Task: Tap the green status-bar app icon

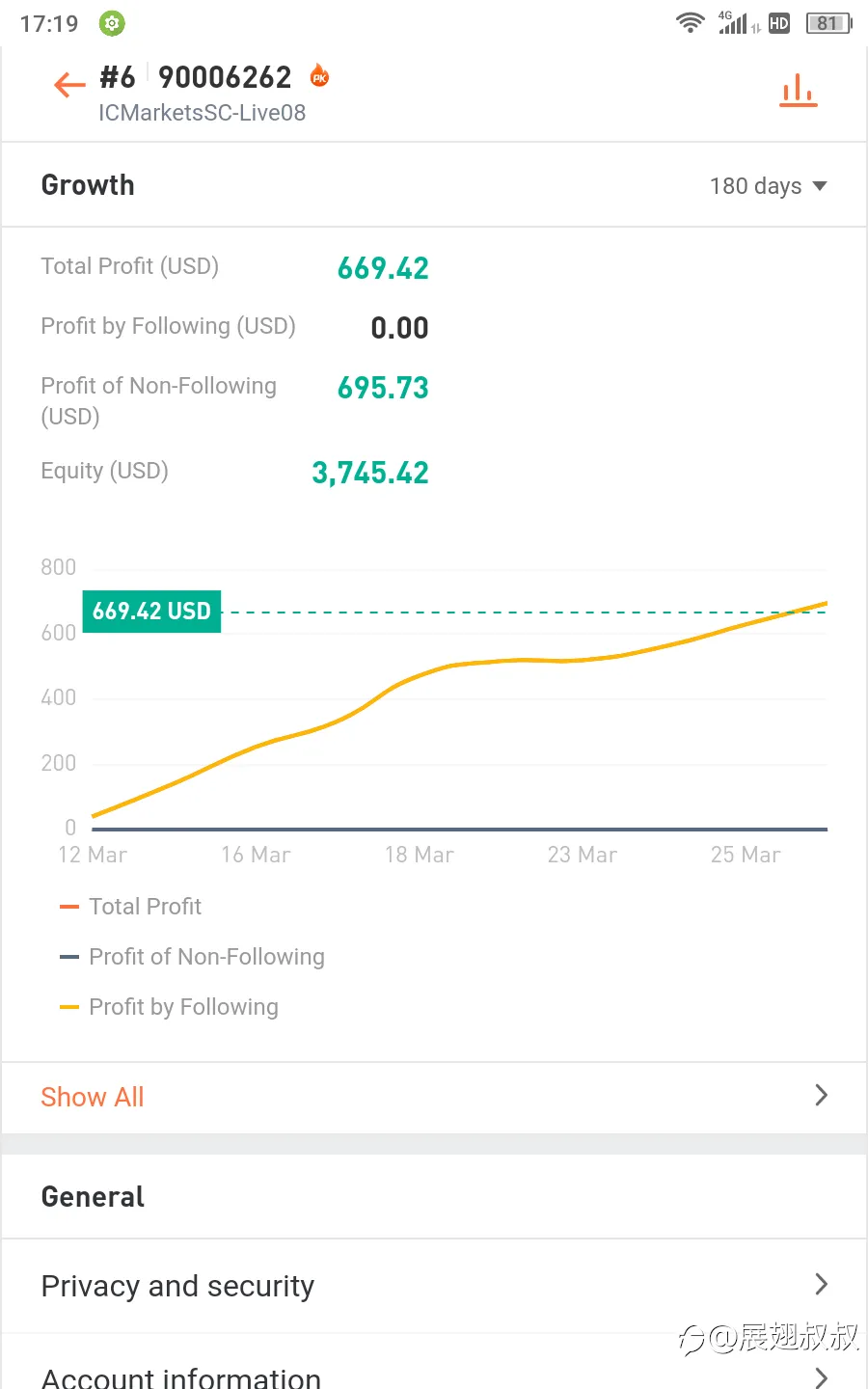Action: (x=112, y=23)
